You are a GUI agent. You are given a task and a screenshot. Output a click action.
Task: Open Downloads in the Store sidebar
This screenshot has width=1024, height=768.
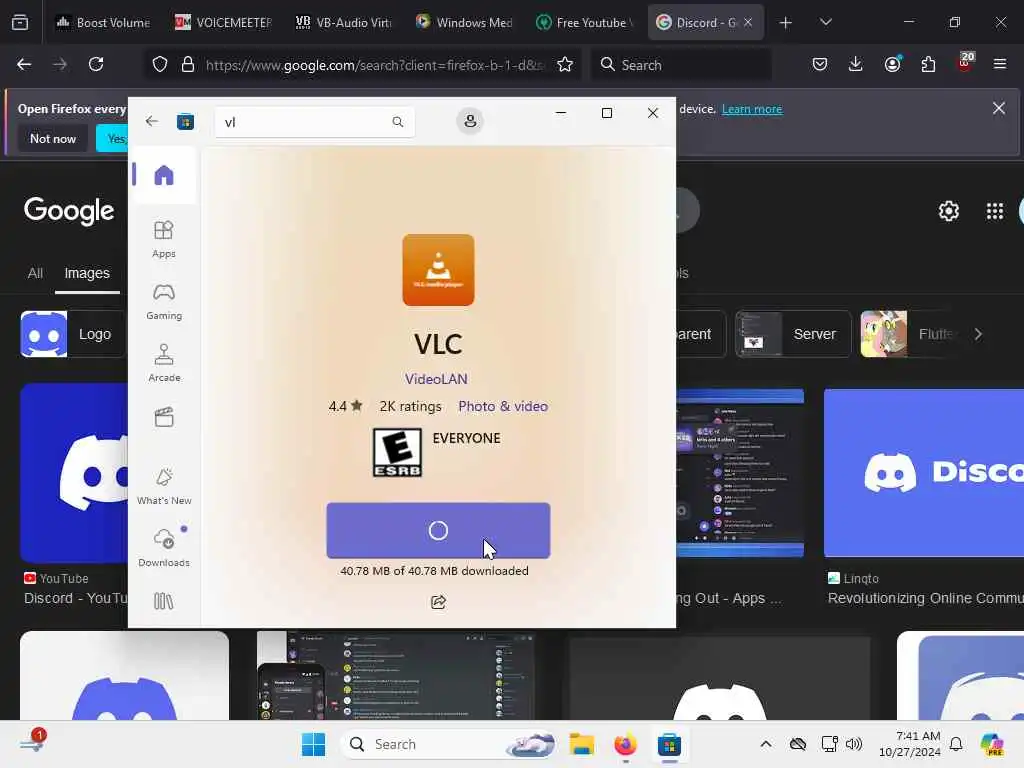coord(163,547)
